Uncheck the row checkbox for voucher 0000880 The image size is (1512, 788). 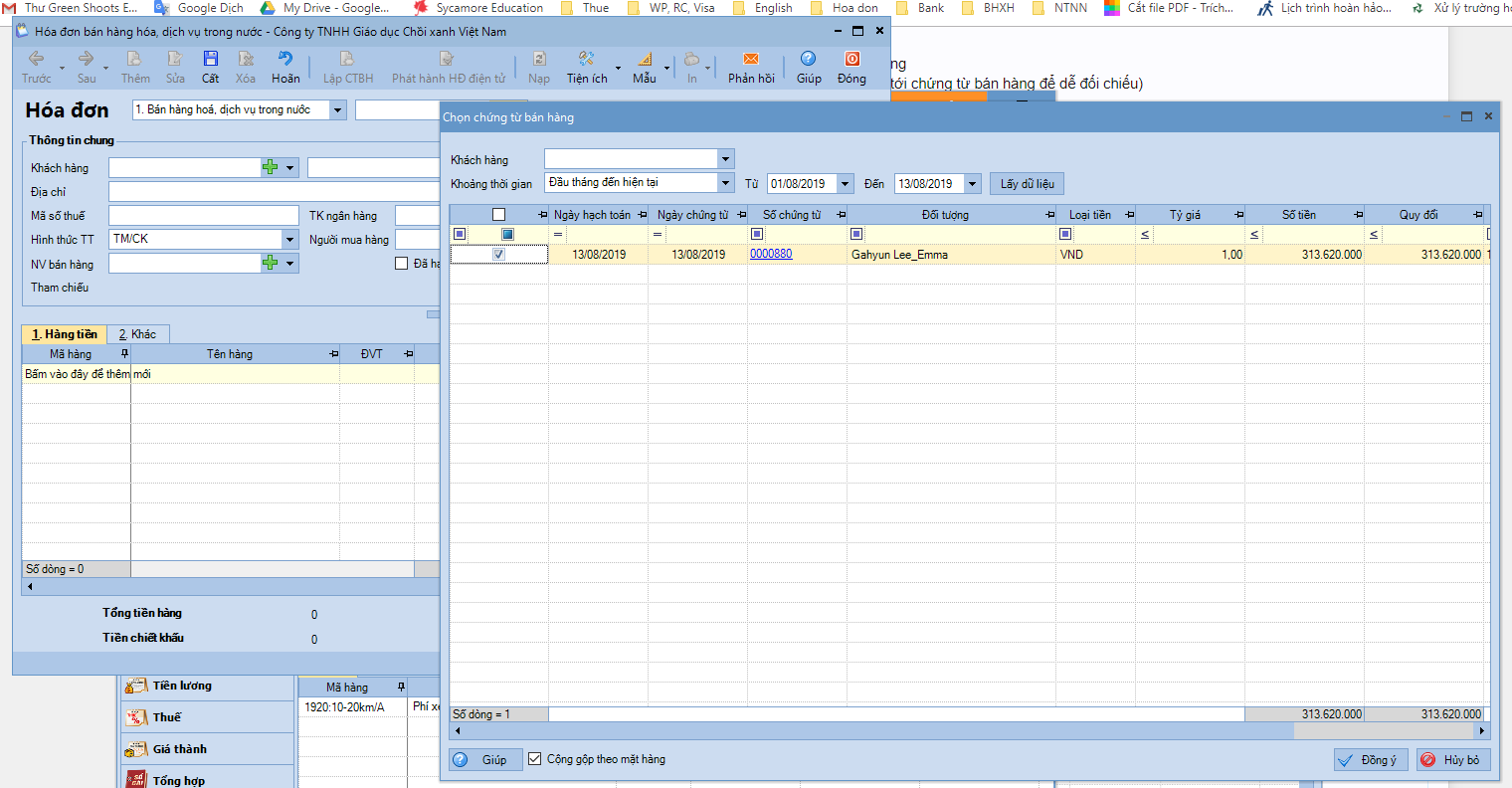coord(498,255)
